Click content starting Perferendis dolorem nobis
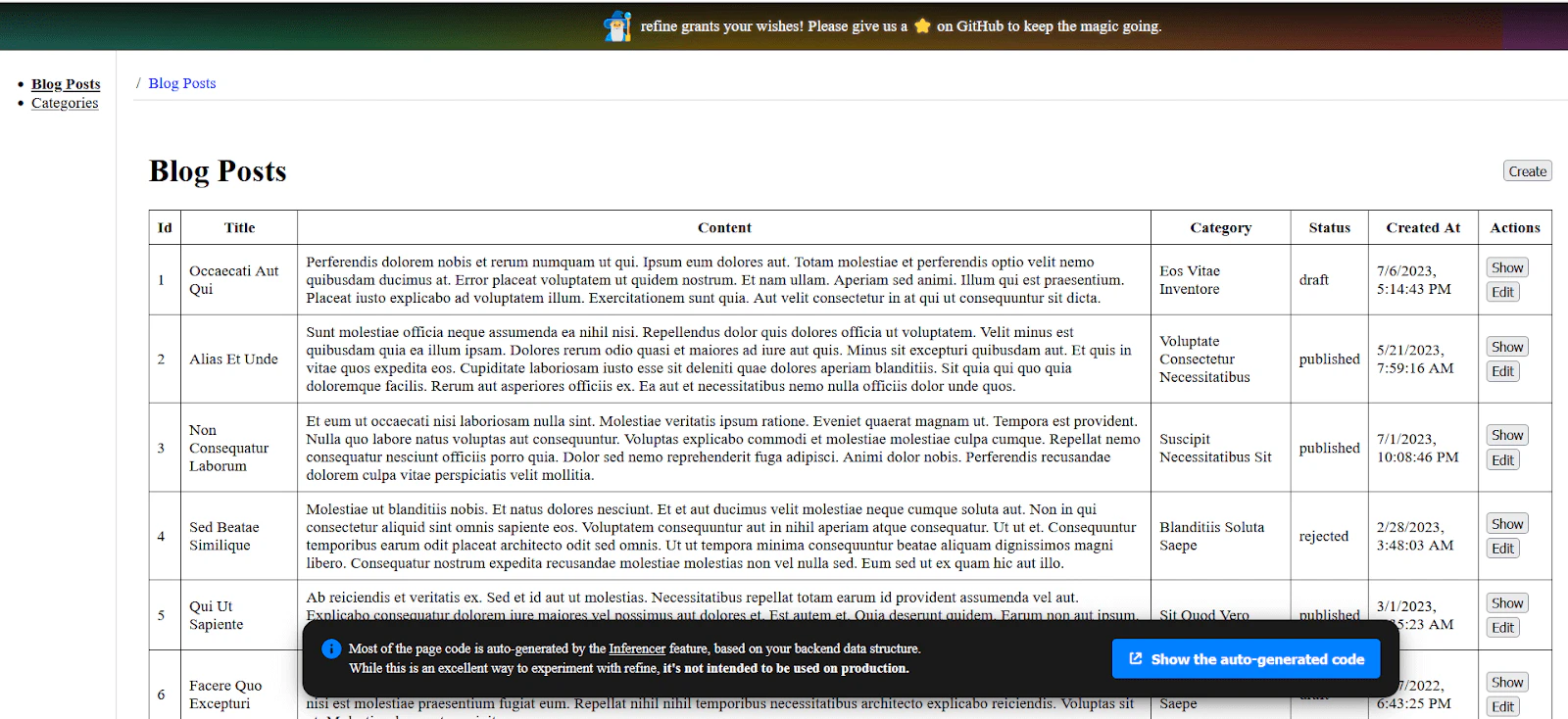Image resolution: width=1568 pixels, height=719 pixels. click(724, 280)
